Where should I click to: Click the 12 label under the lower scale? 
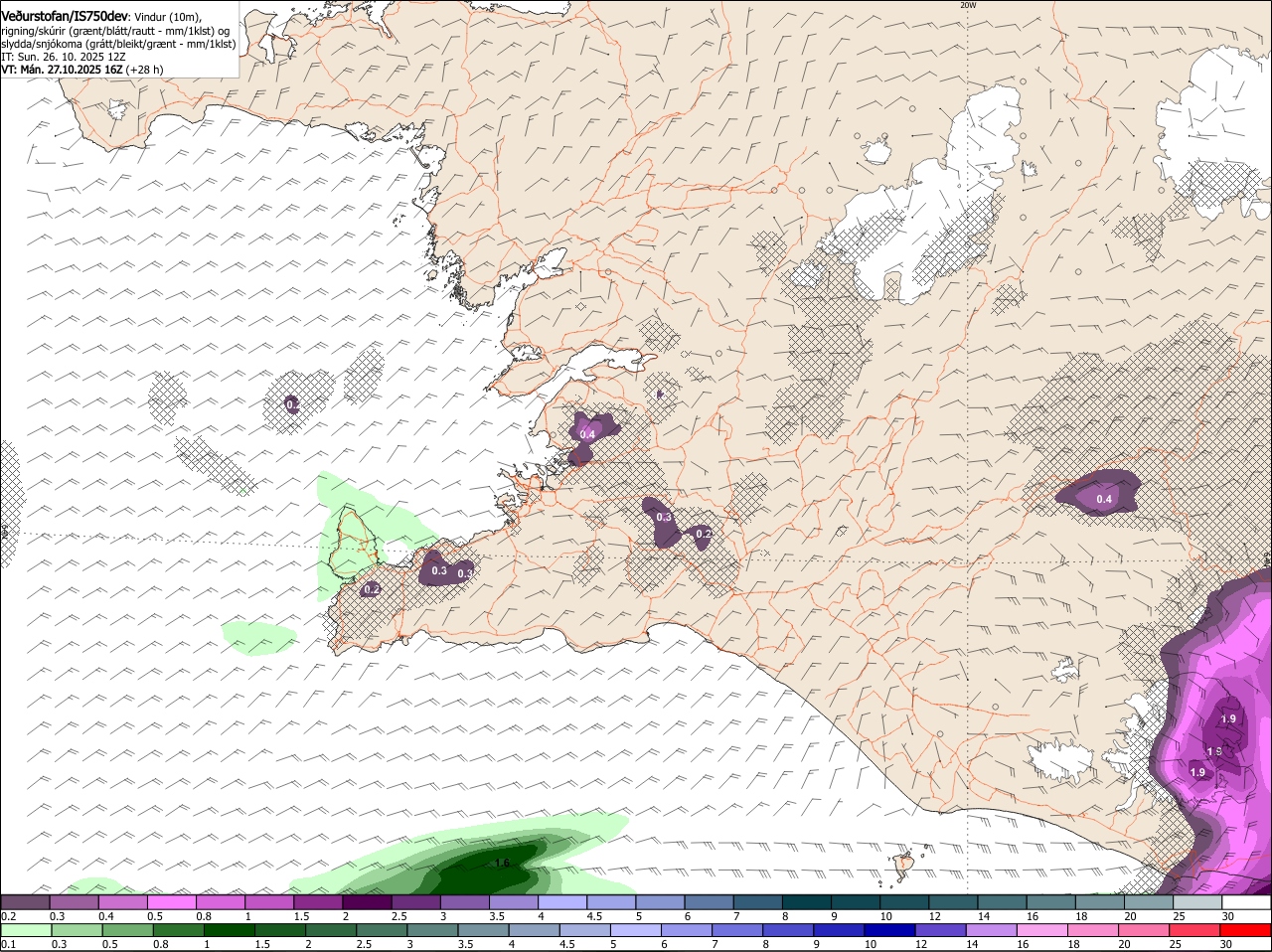[921, 944]
